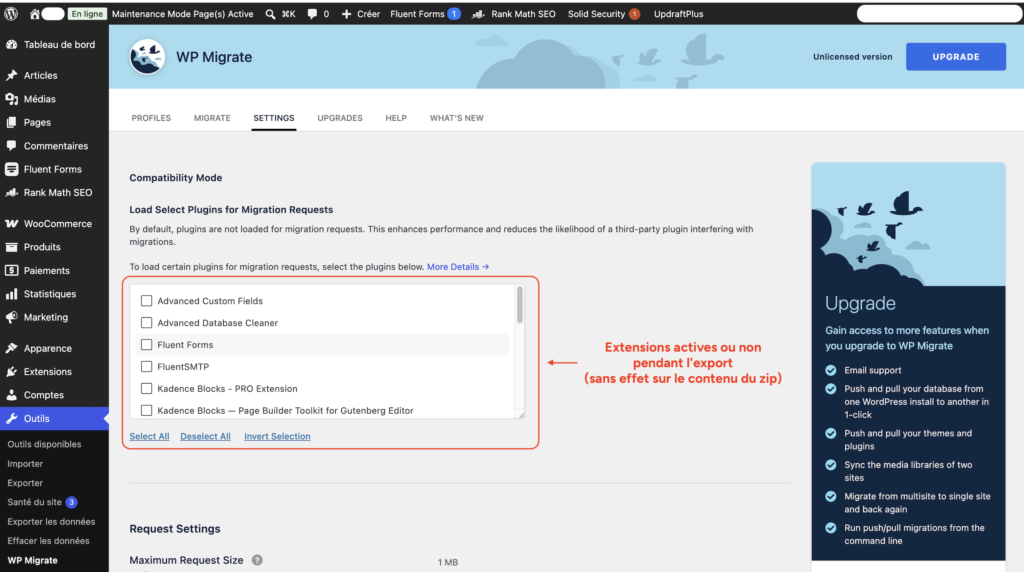Open the Upgrades tab
Image resolution: width=1024 pixels, height=572 pixels.
pos(340,118)
